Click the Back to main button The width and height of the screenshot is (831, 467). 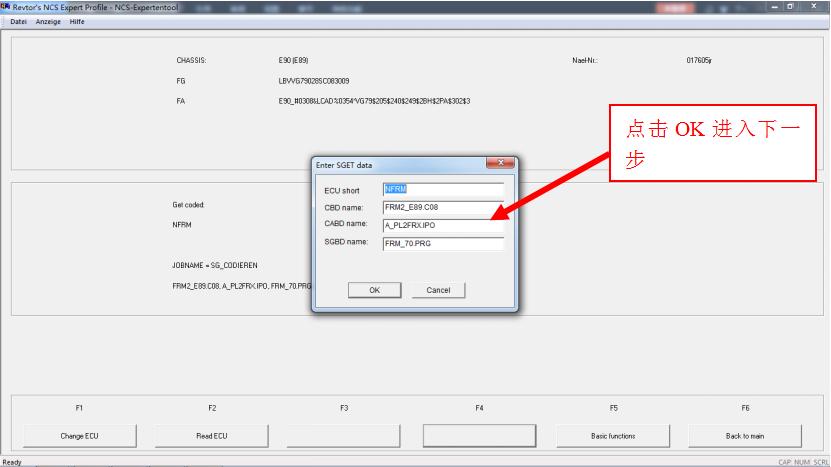(745, 436)
